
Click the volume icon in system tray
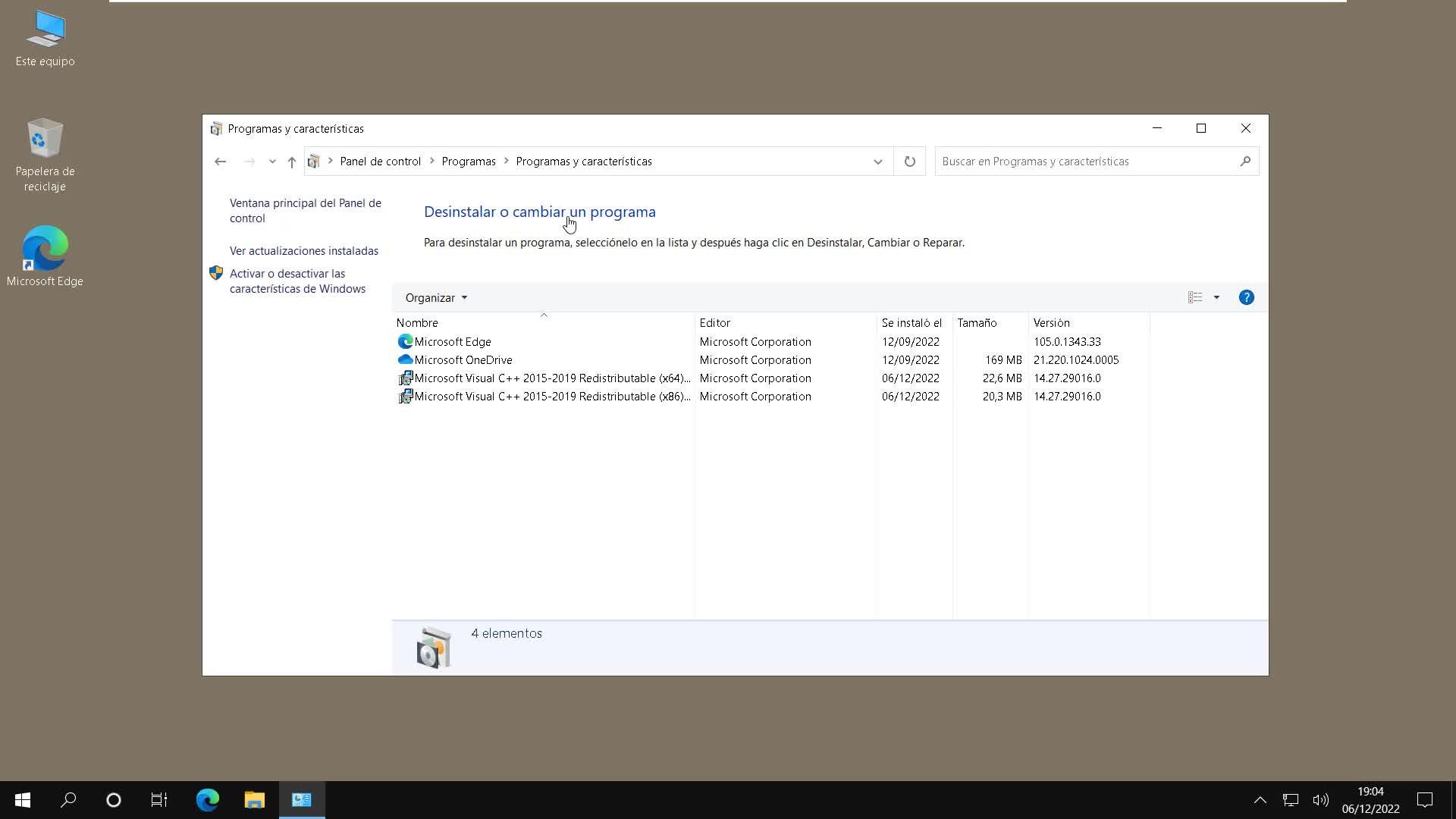tap(1320, 799)
